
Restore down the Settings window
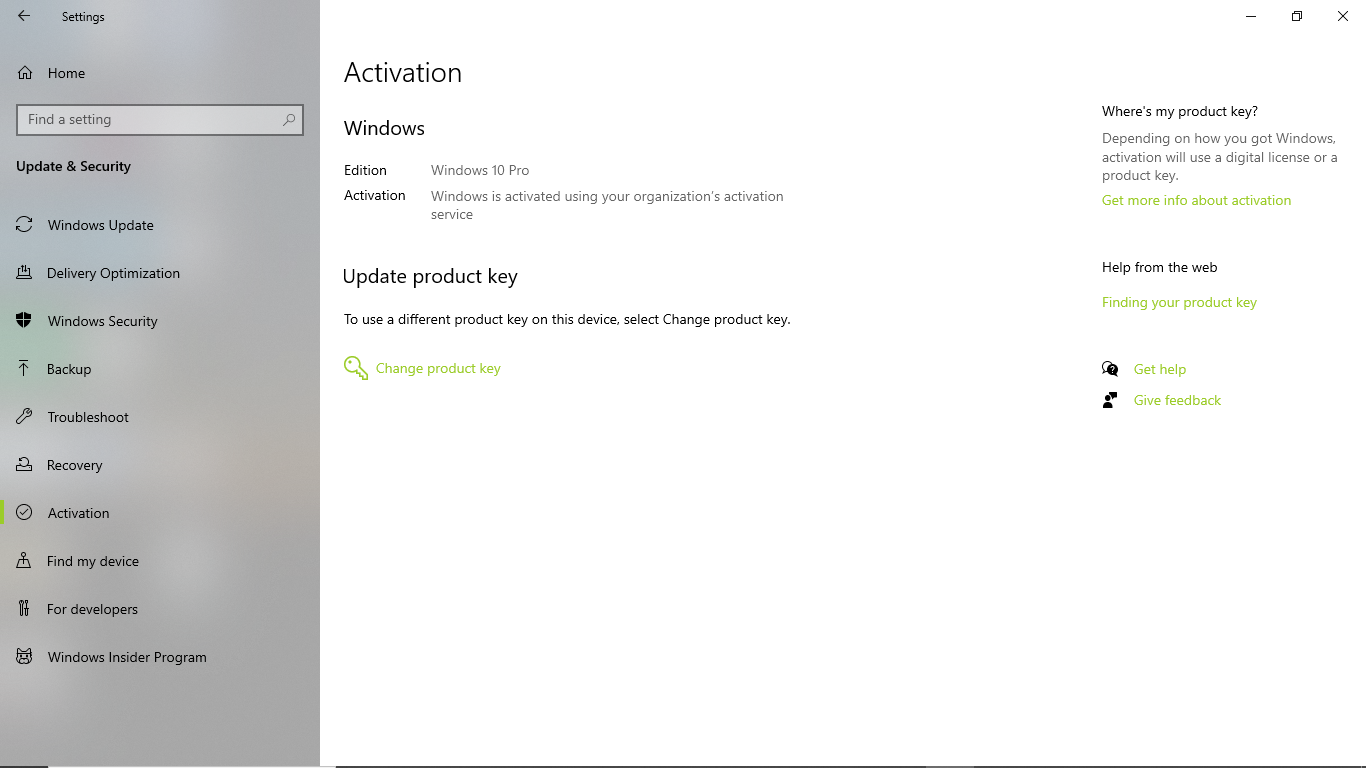pyautogui.click(x=1297, y=16)
